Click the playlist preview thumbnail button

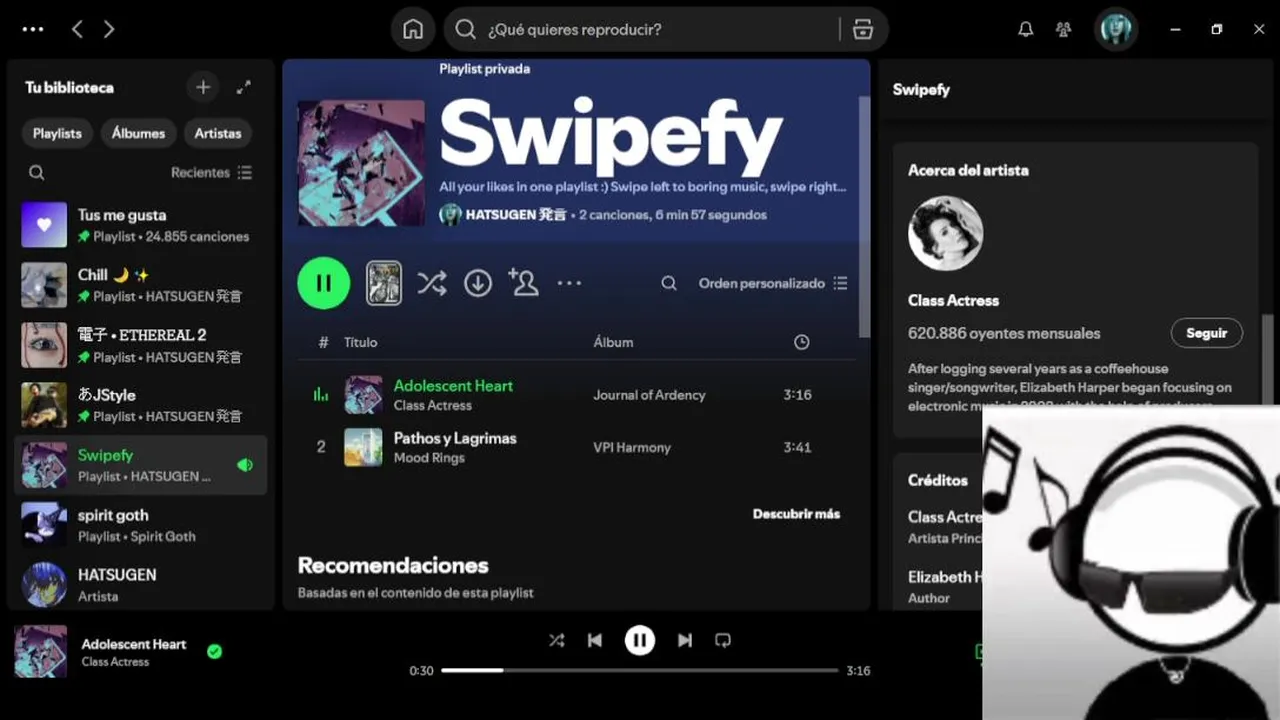click(x=384, y=283)
